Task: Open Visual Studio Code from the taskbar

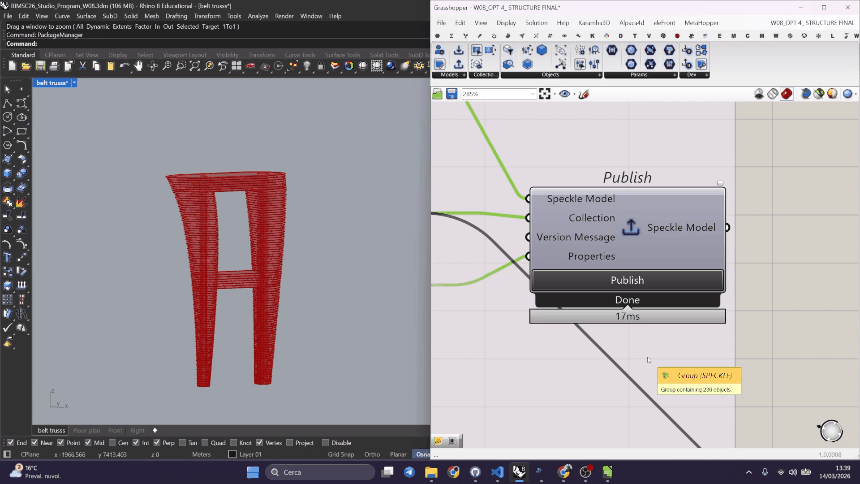Action: point(497,471)
